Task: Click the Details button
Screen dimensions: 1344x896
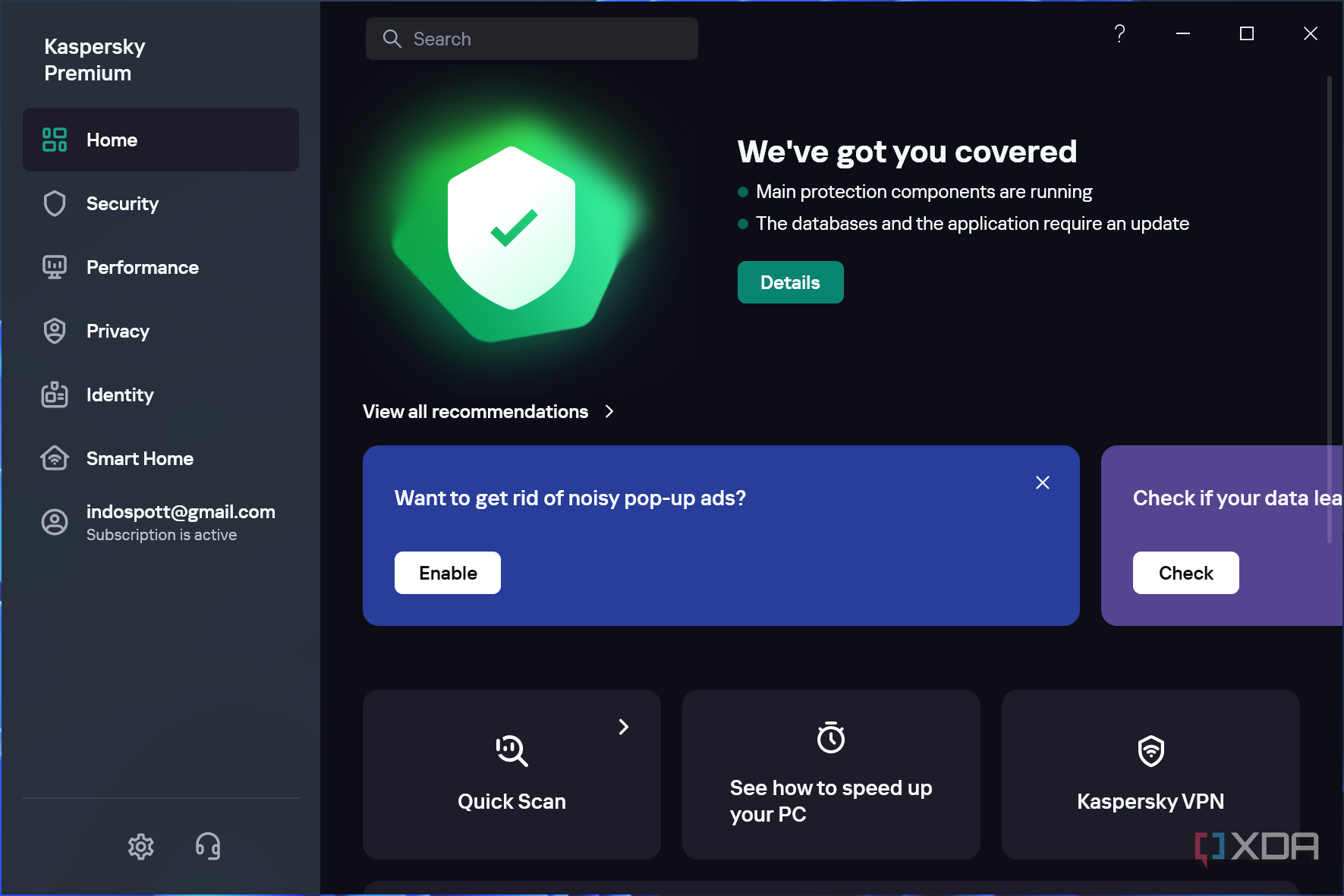Action: pos(791,282)
